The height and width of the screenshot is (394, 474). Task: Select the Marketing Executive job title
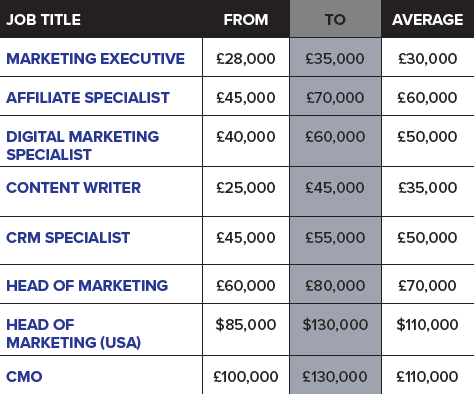[x=95, y=59]
